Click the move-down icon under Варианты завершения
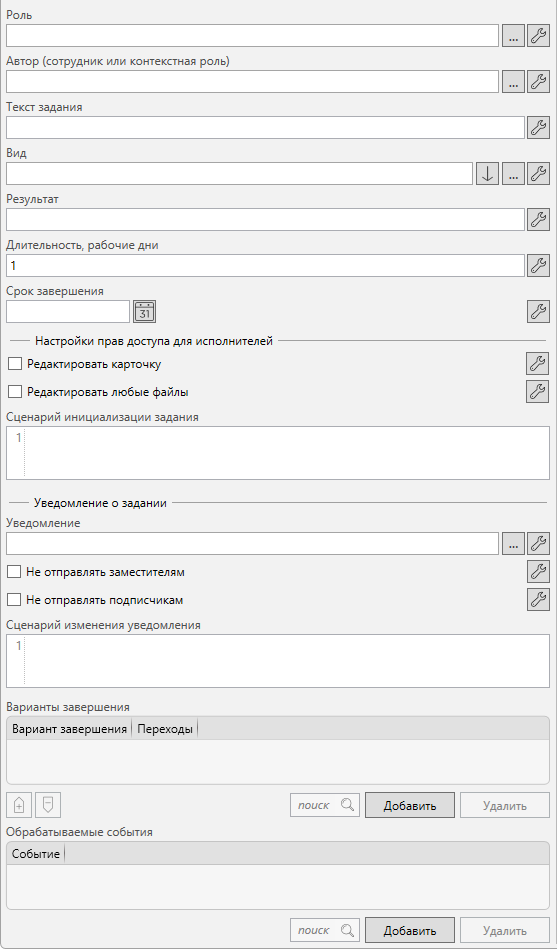 pos(48,806)
